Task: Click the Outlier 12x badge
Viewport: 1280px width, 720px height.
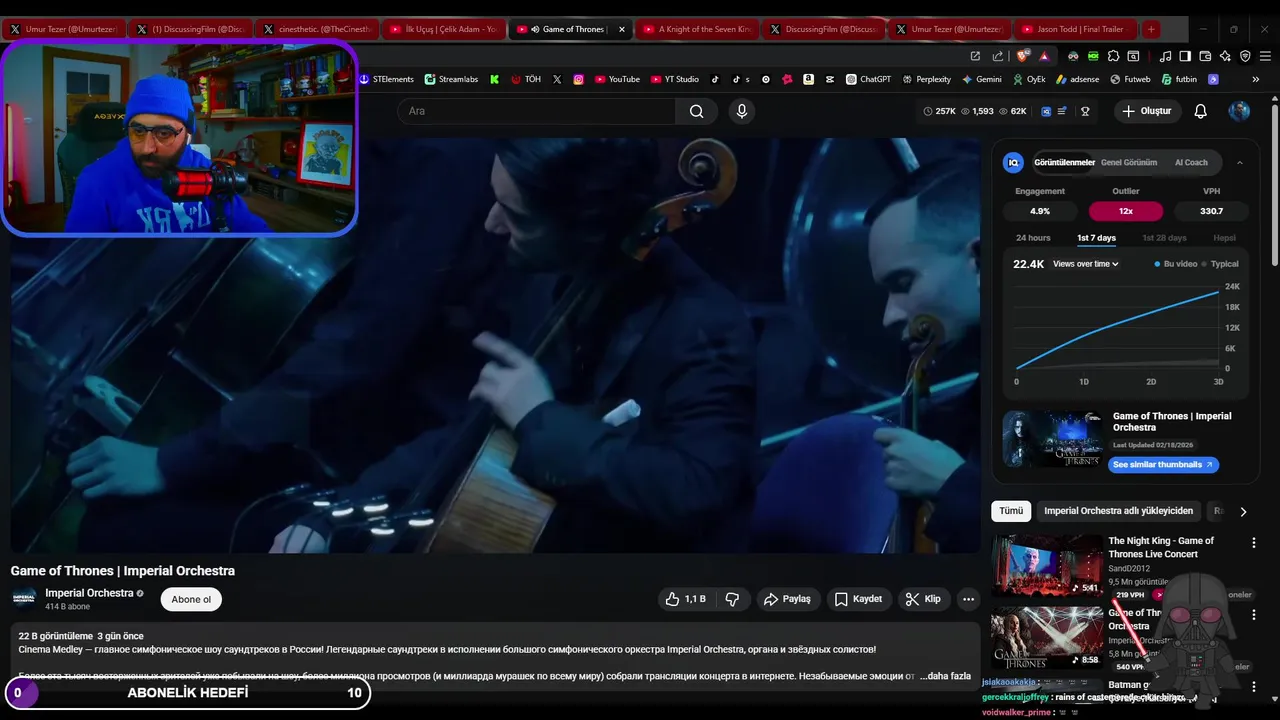Action: click(1125, 211)
